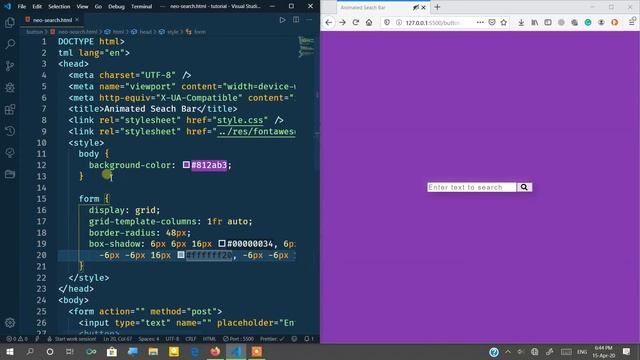The width and height of the screenshot is (640, 360).
Task: Click the html breadcrumb item
Action: pyautogui.click(x=118, y=32)
